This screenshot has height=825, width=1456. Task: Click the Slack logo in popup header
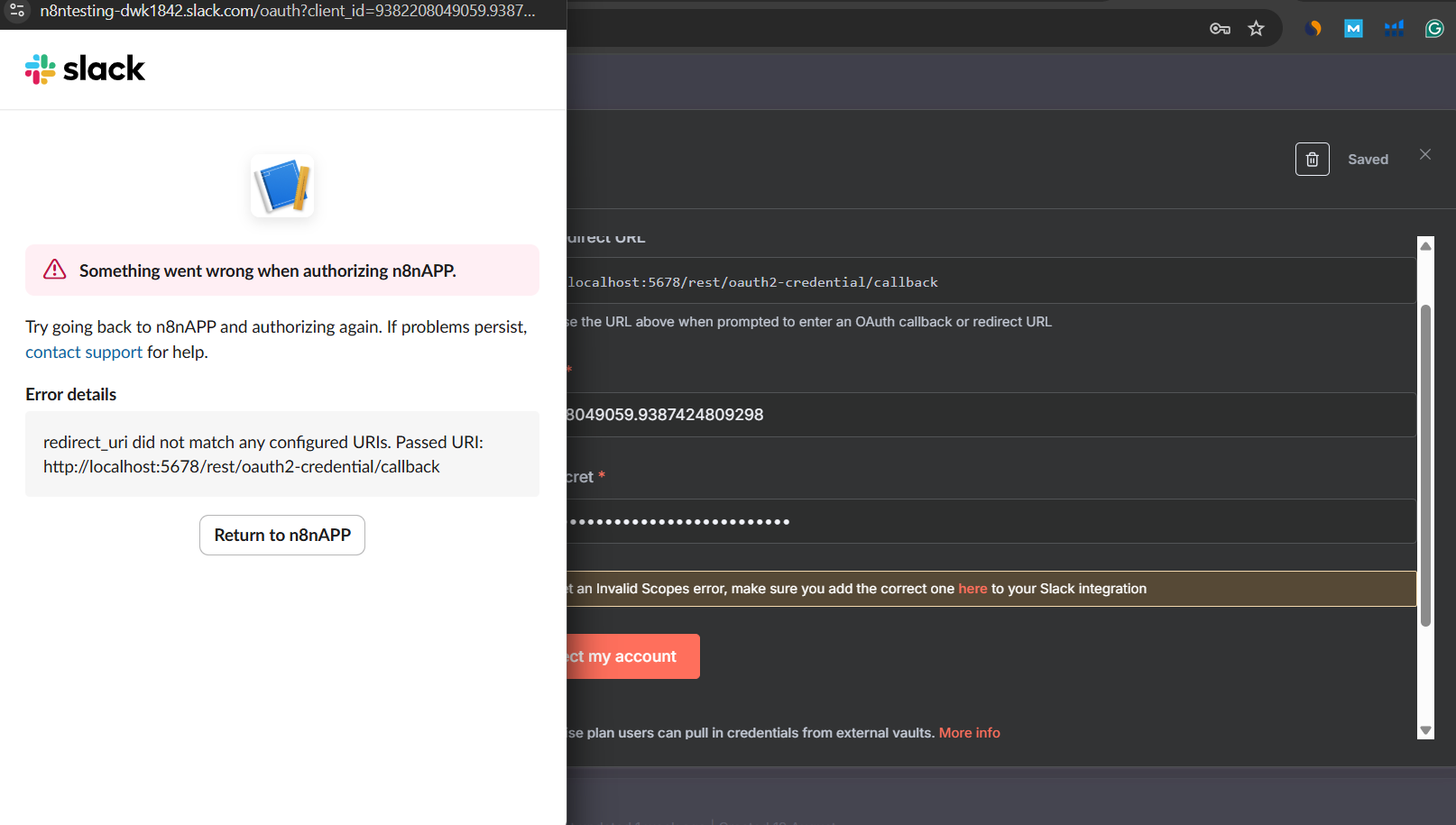[x=85, y=69]
